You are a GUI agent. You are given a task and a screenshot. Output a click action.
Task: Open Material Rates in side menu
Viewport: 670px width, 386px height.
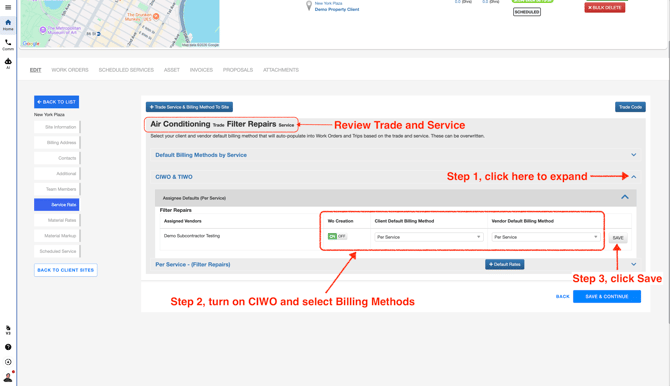coord(57,220)
